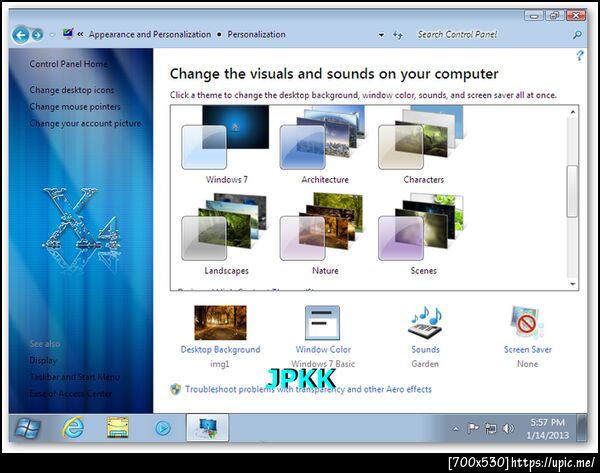Click the Personalization taskbar button

207,427
